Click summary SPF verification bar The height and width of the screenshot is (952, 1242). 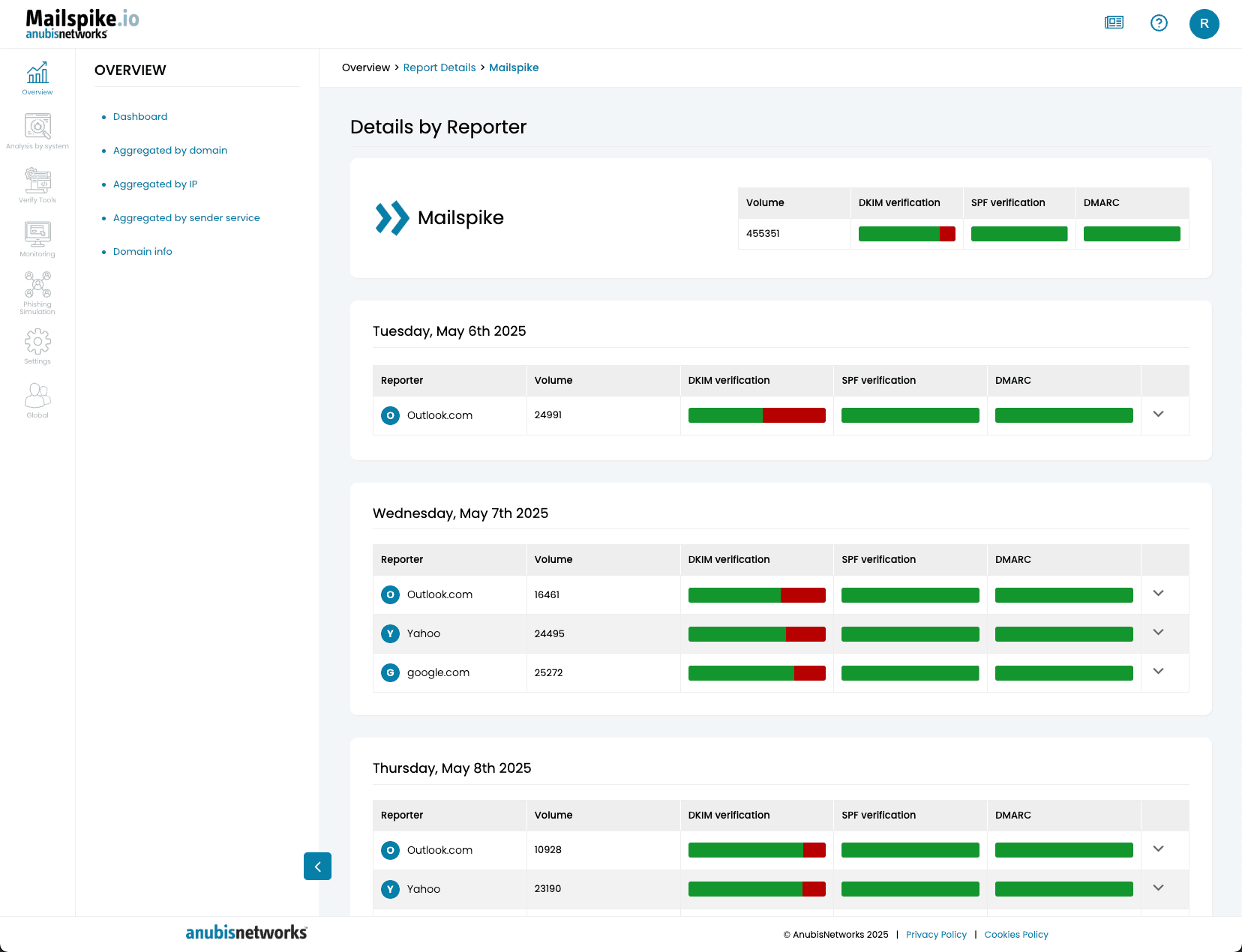click(1019, 234)
